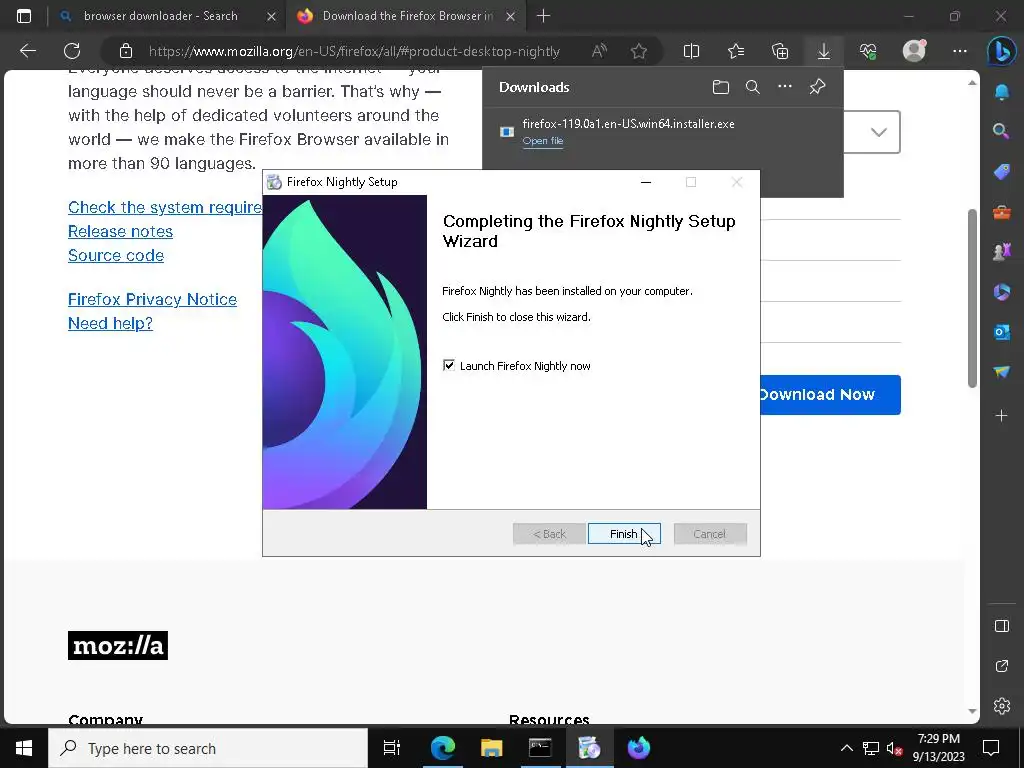The height and width of the screenshot is (768, 1024).
Task: Search downloads with magnifier icon
Action: 752,87
